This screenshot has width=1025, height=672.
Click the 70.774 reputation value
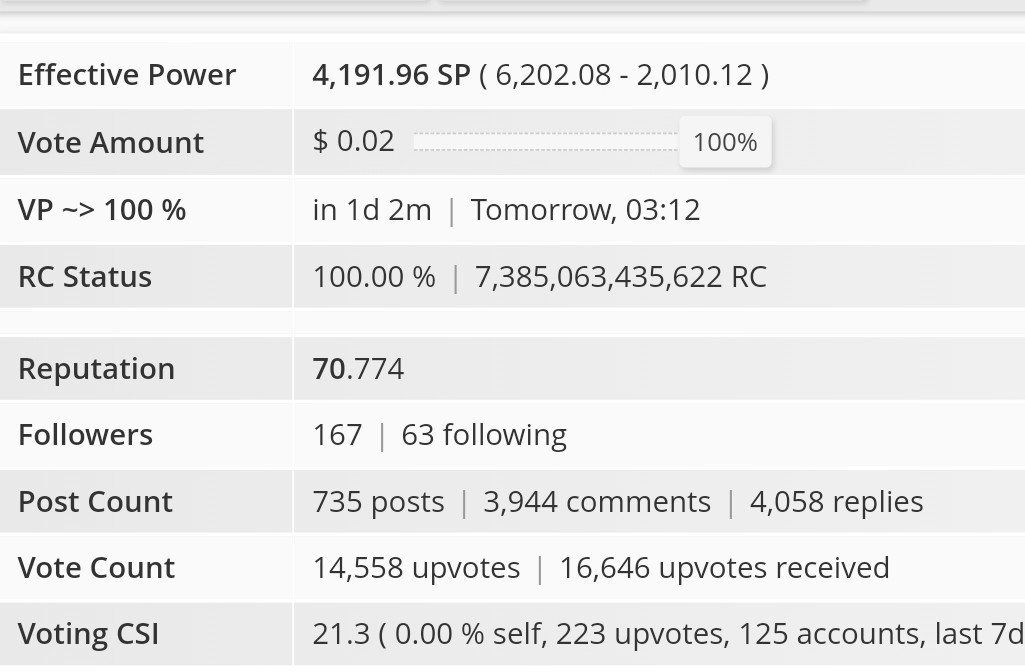pos(358,369)
